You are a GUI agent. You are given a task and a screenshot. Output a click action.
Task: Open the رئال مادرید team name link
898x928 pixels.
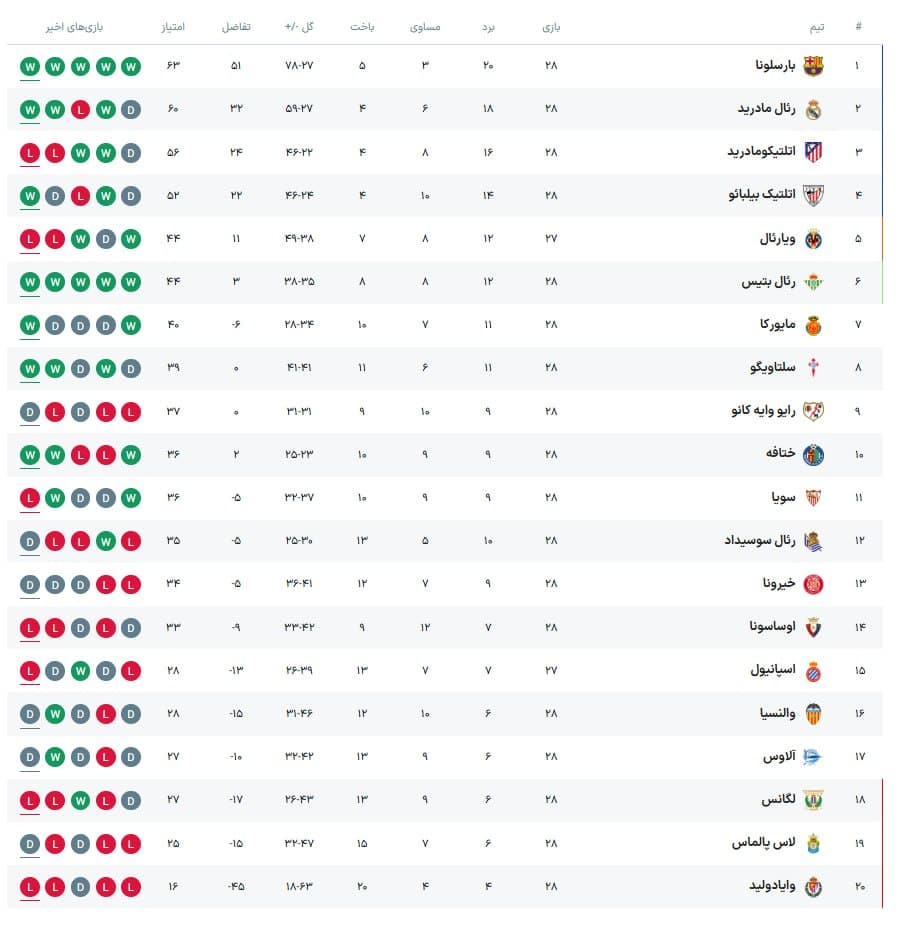click(x=766, y=108)
